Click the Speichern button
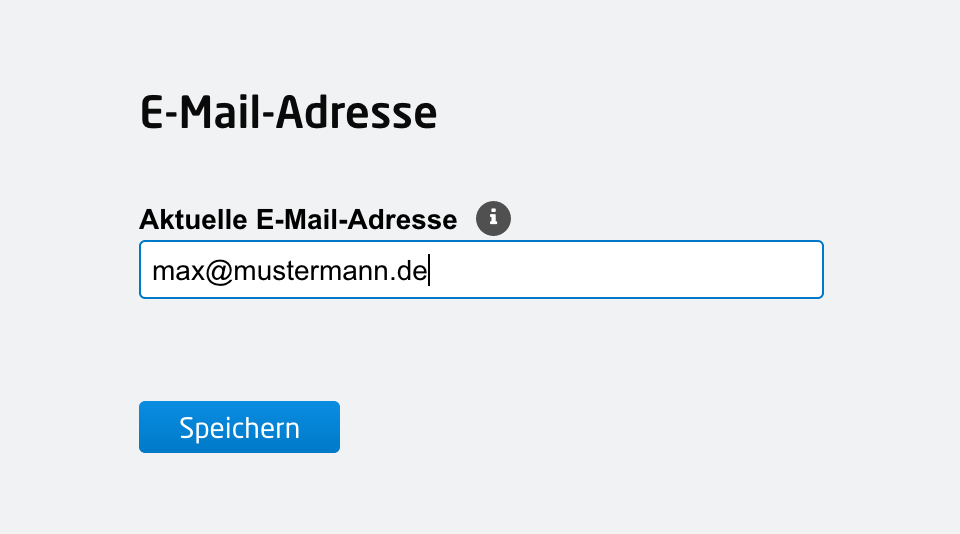 click(239, 427)
